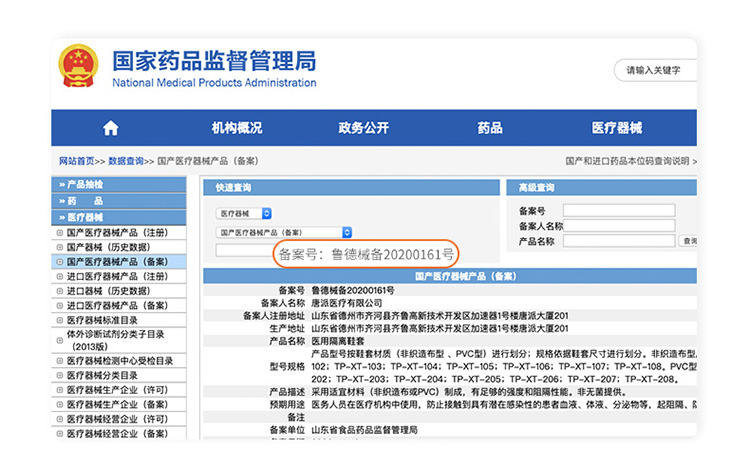Click the 数据查询 breadcrumb link
Image resolution: width=750 pixels, height=473 pixels.
click(x=126, y=160)
